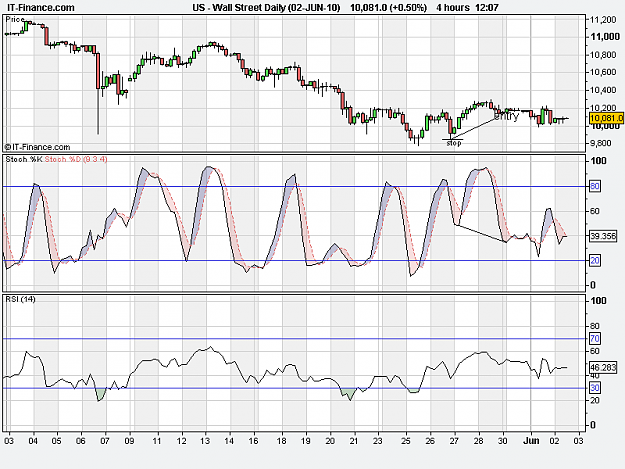Select the 23 date label on the time axis
The height and width of the screenshot is (469, 625).
[x=377, y=441]
